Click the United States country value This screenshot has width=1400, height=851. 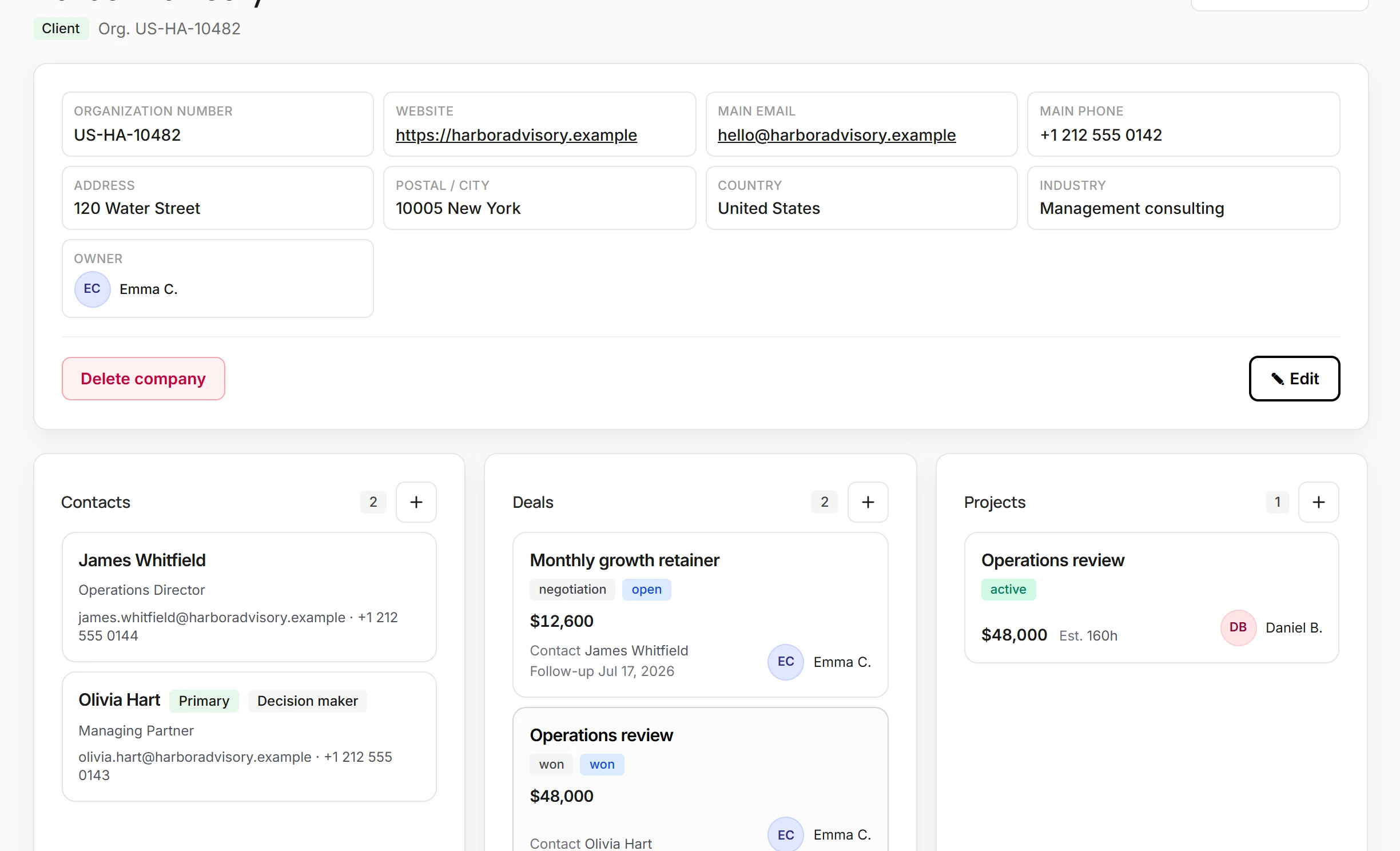click(768, 208)
